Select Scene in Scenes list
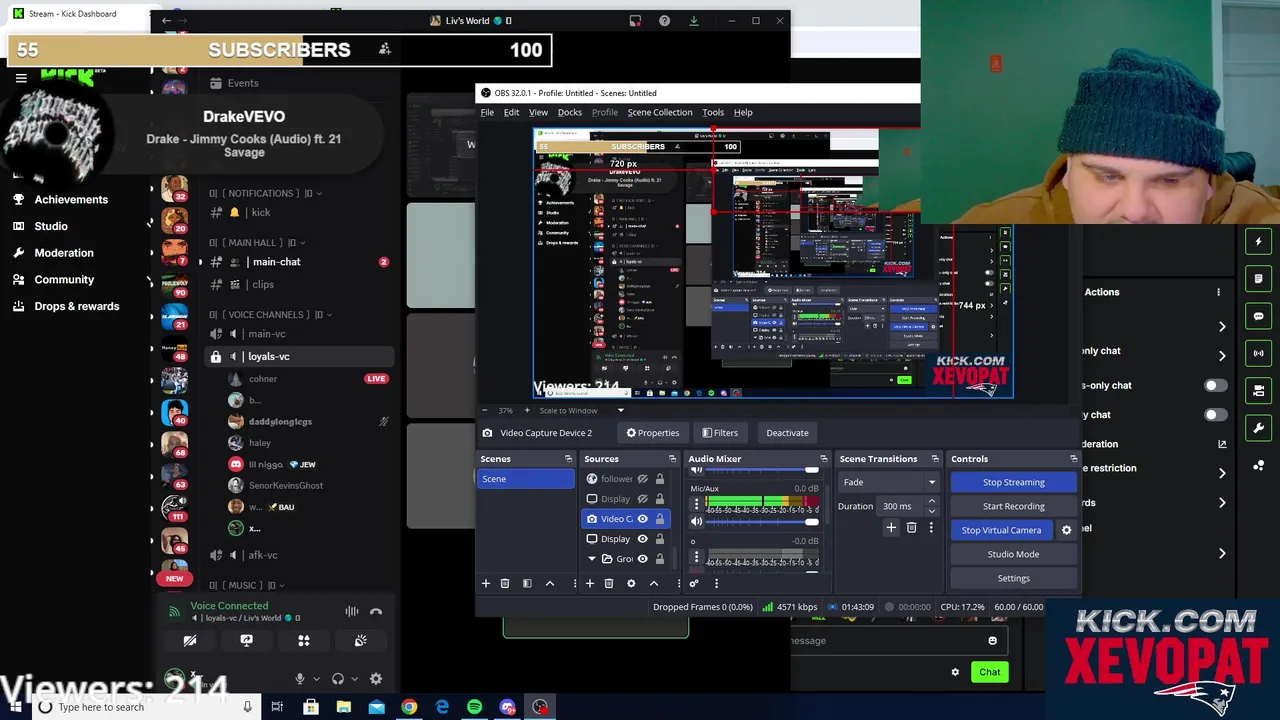1280x720 pixels. [525, 479]
